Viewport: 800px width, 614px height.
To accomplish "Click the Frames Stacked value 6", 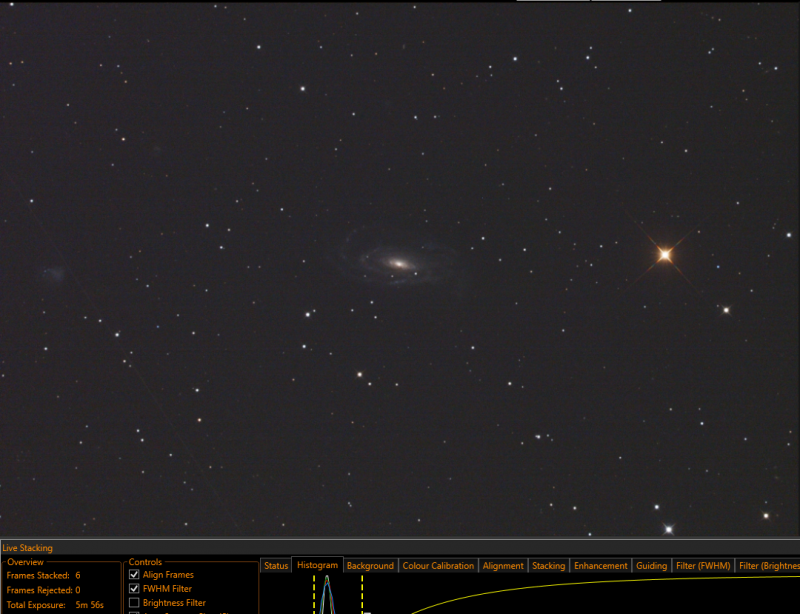I will (x=78, y=575).
